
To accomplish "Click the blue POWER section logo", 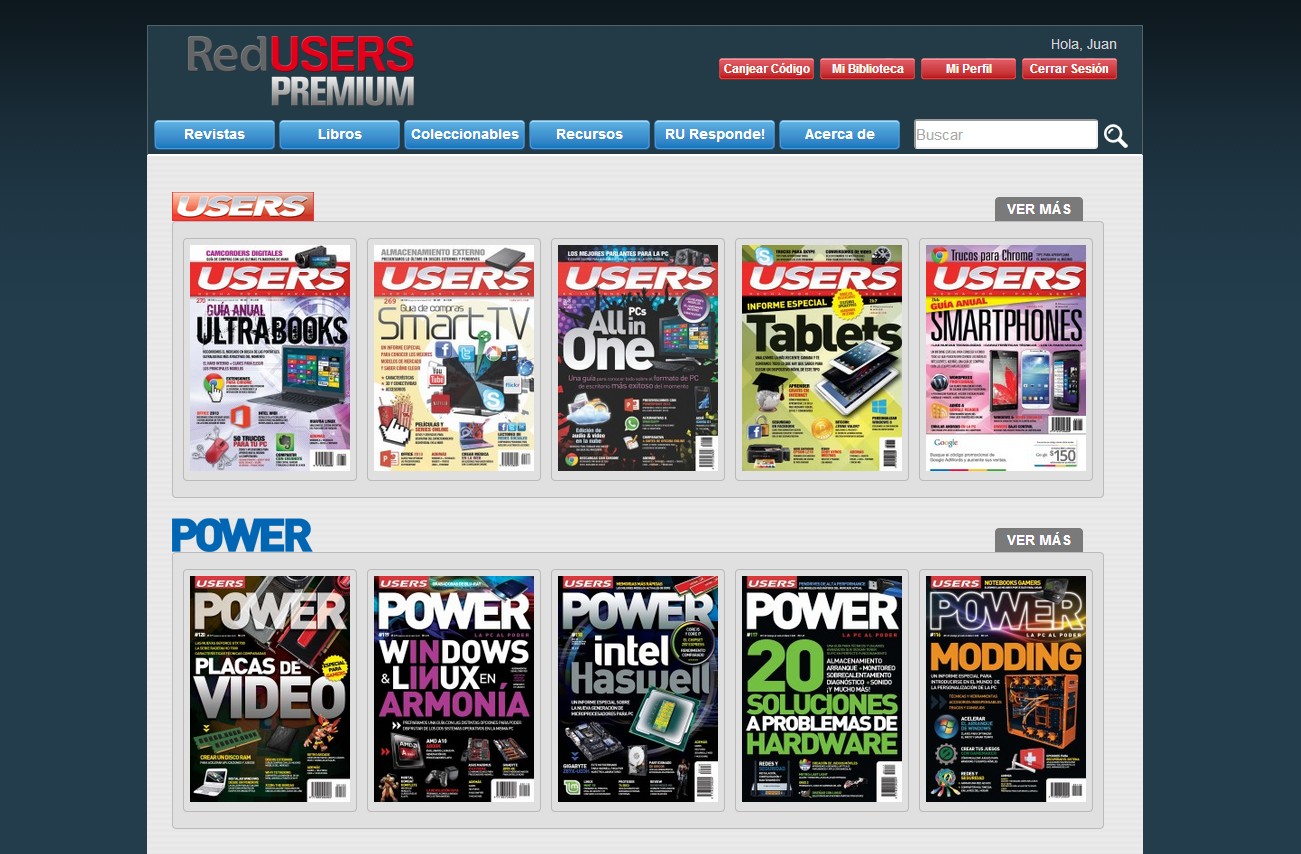I will (x=241, y=534).
